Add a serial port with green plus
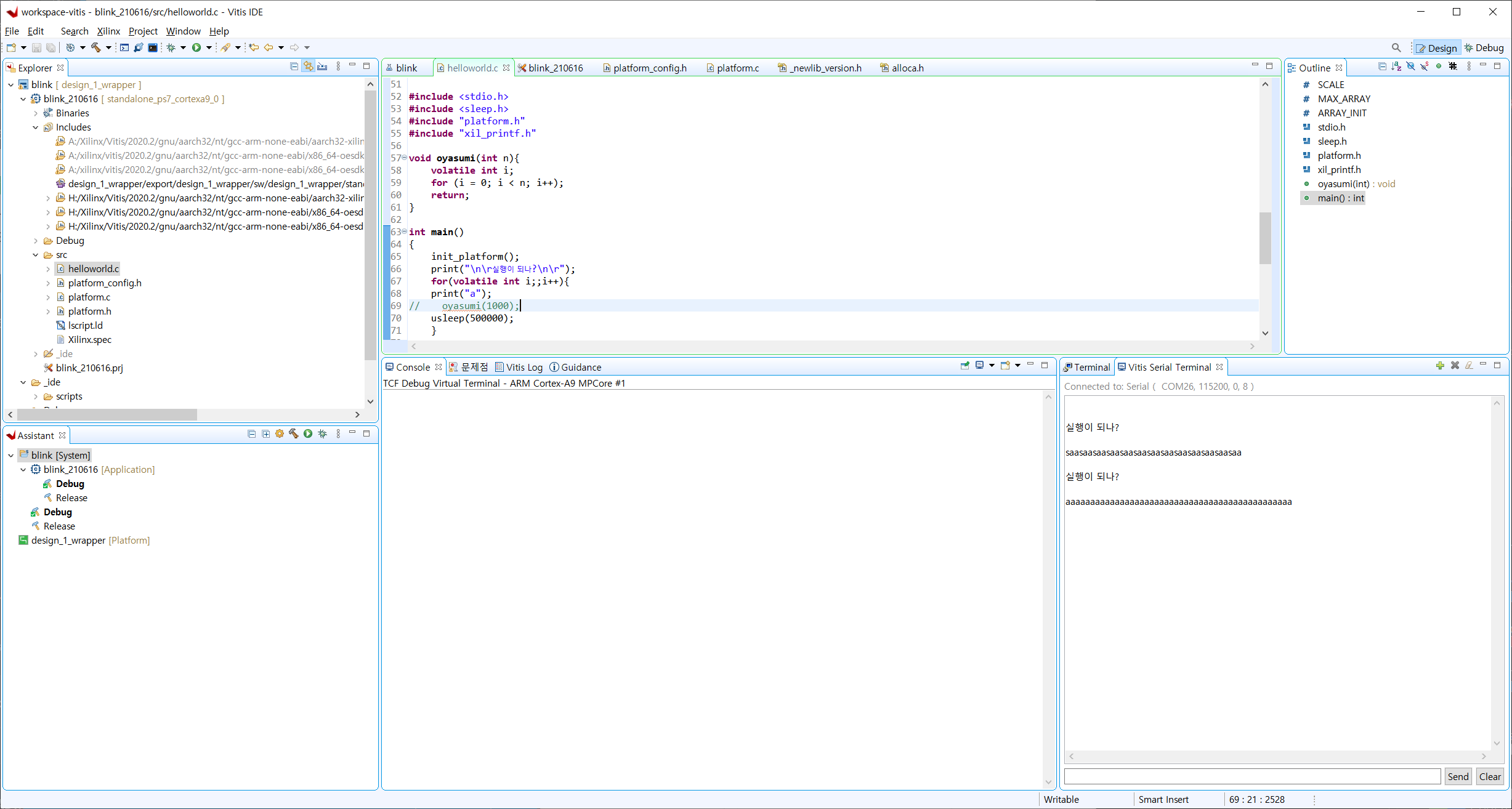Screen dimensions: 1512x809 click(1440, 366)
